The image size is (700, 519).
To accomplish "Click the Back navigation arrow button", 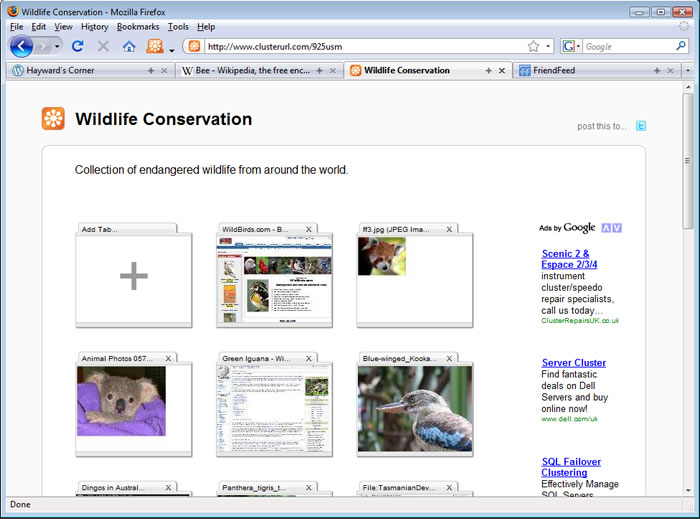I will pos(21,46).
